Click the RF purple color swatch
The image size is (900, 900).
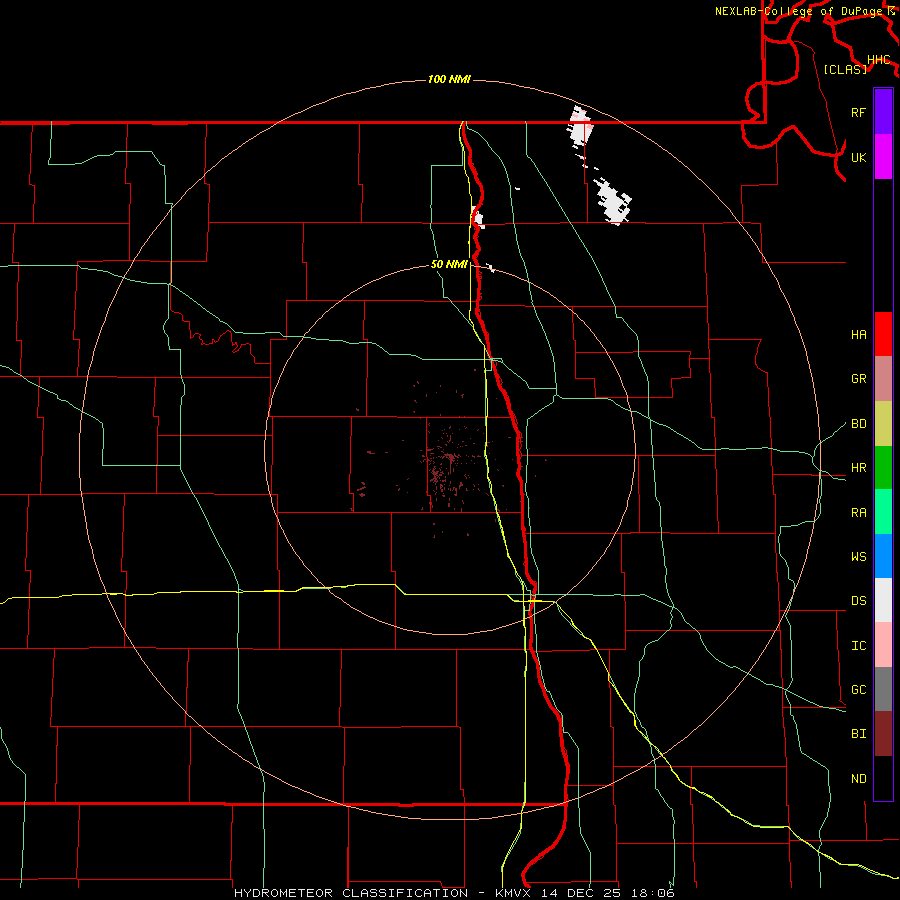(883, 112)
